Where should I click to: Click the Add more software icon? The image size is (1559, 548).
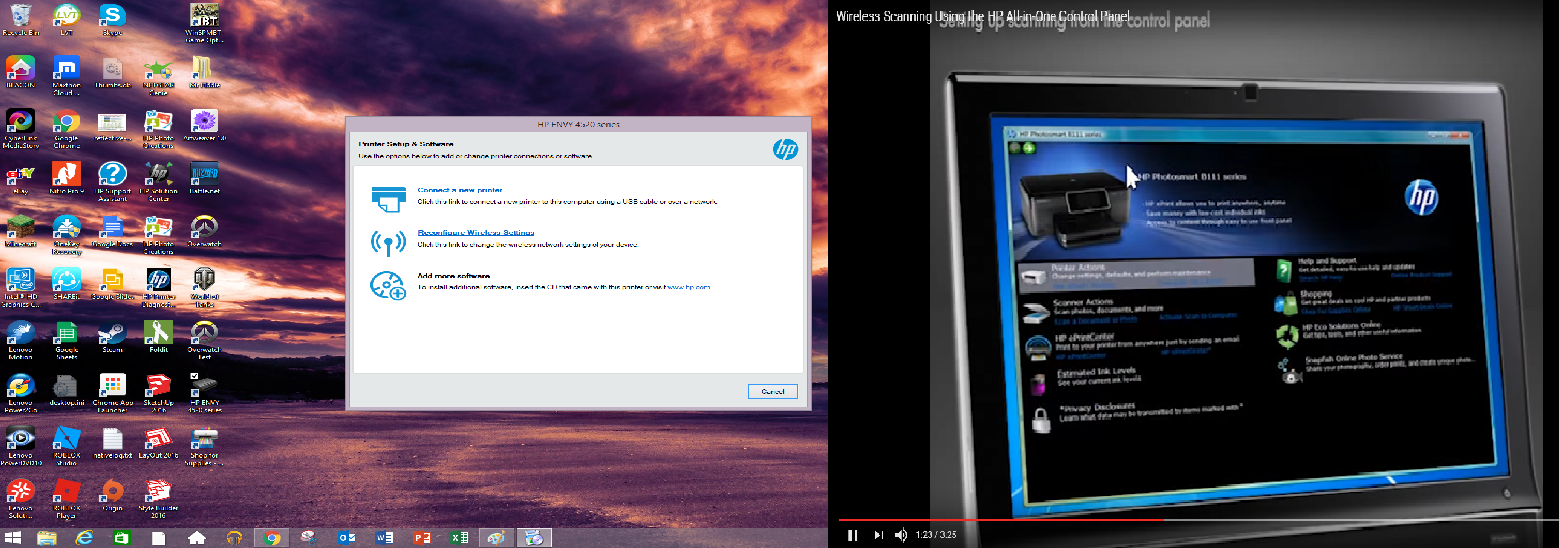click(387, 286)
